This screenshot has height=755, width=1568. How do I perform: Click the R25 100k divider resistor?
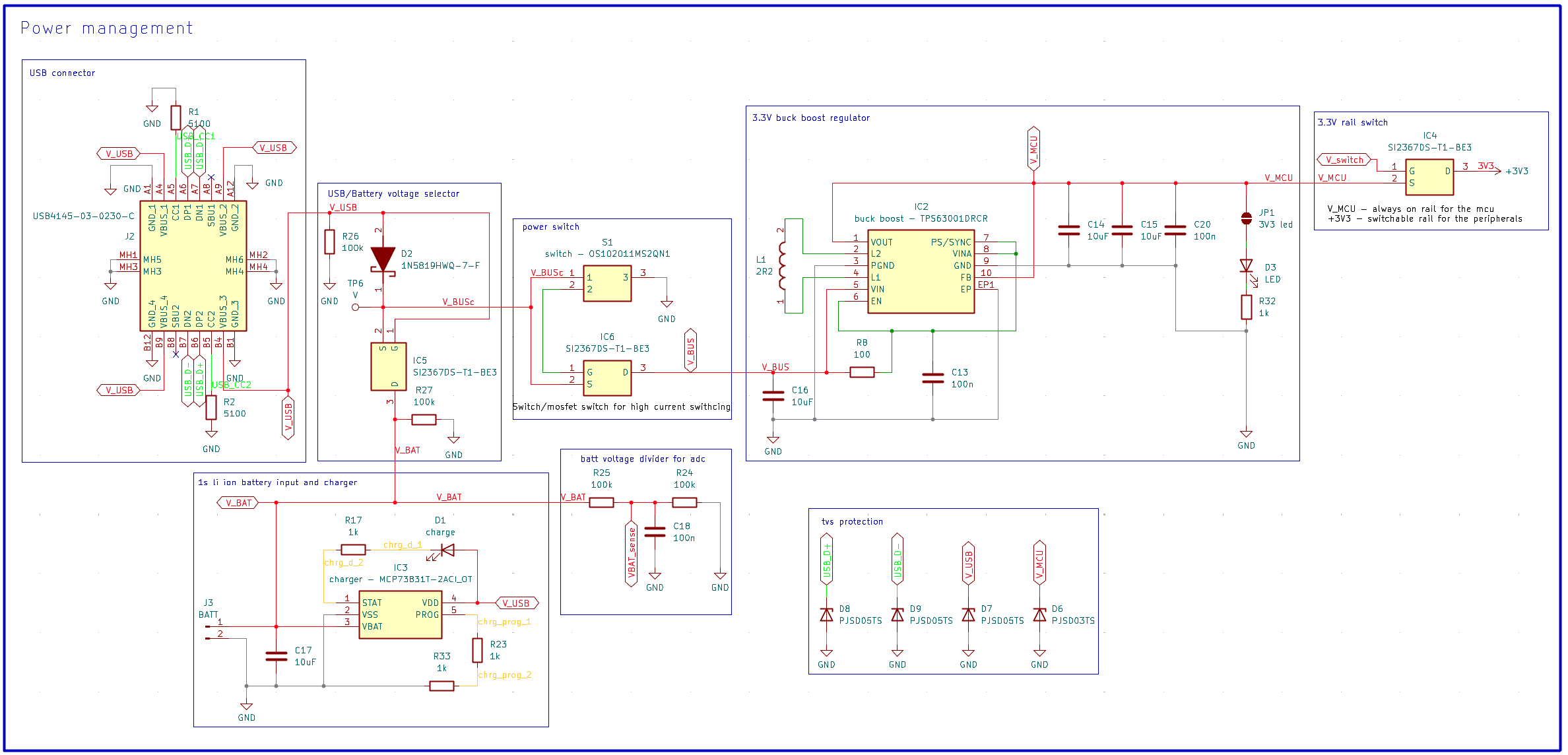(x=601, y=502)
